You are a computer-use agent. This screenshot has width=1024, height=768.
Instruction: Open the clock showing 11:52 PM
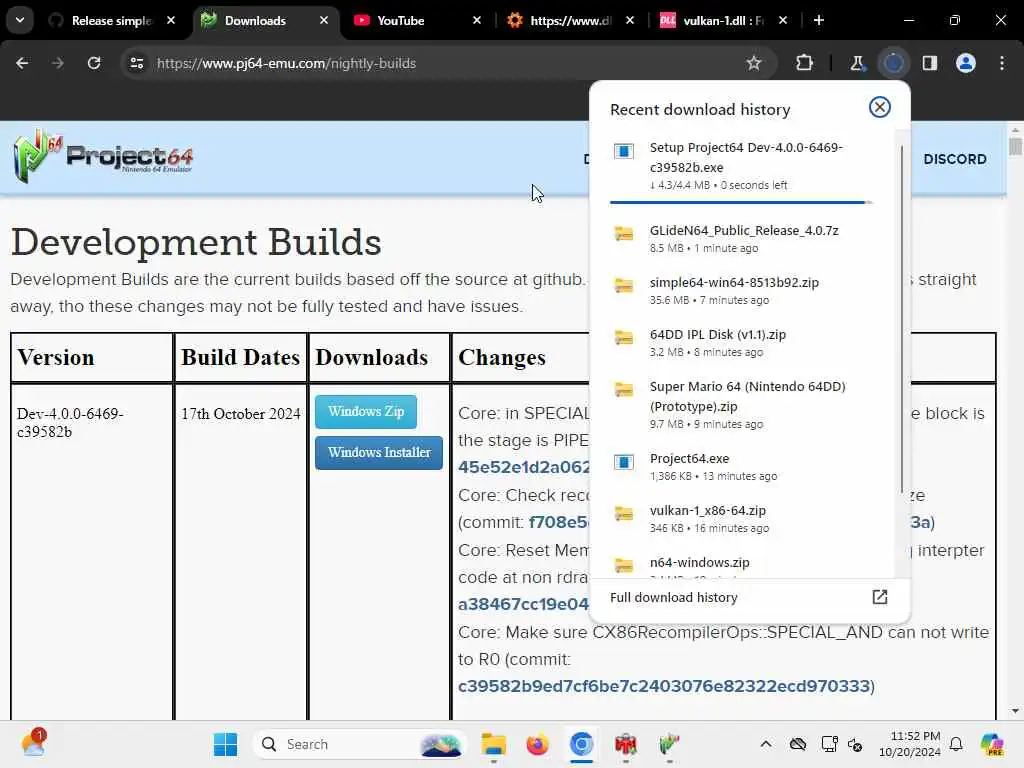tap(909, 744)
